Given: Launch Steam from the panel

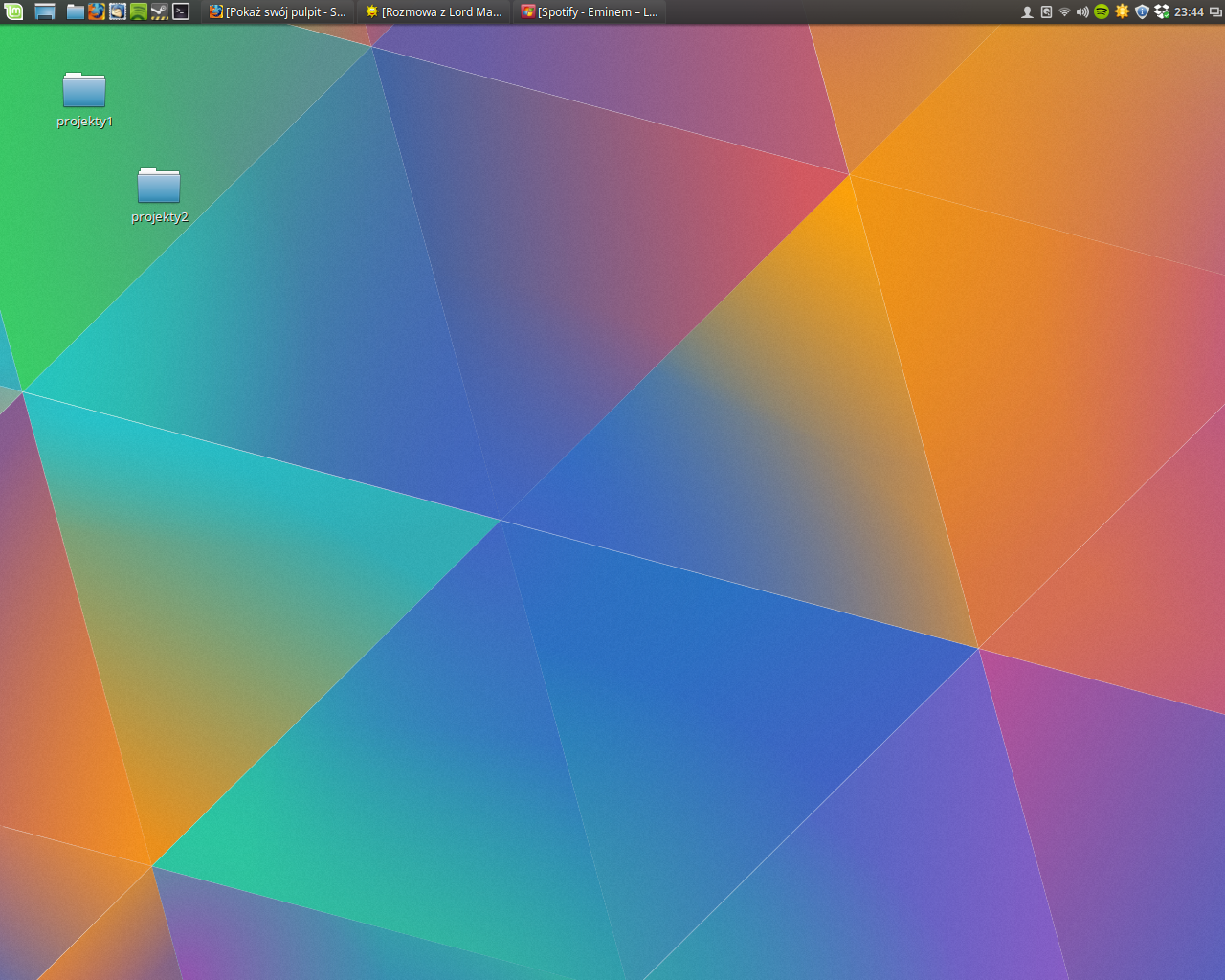Looking at the screenshot, I should point(160,11).
